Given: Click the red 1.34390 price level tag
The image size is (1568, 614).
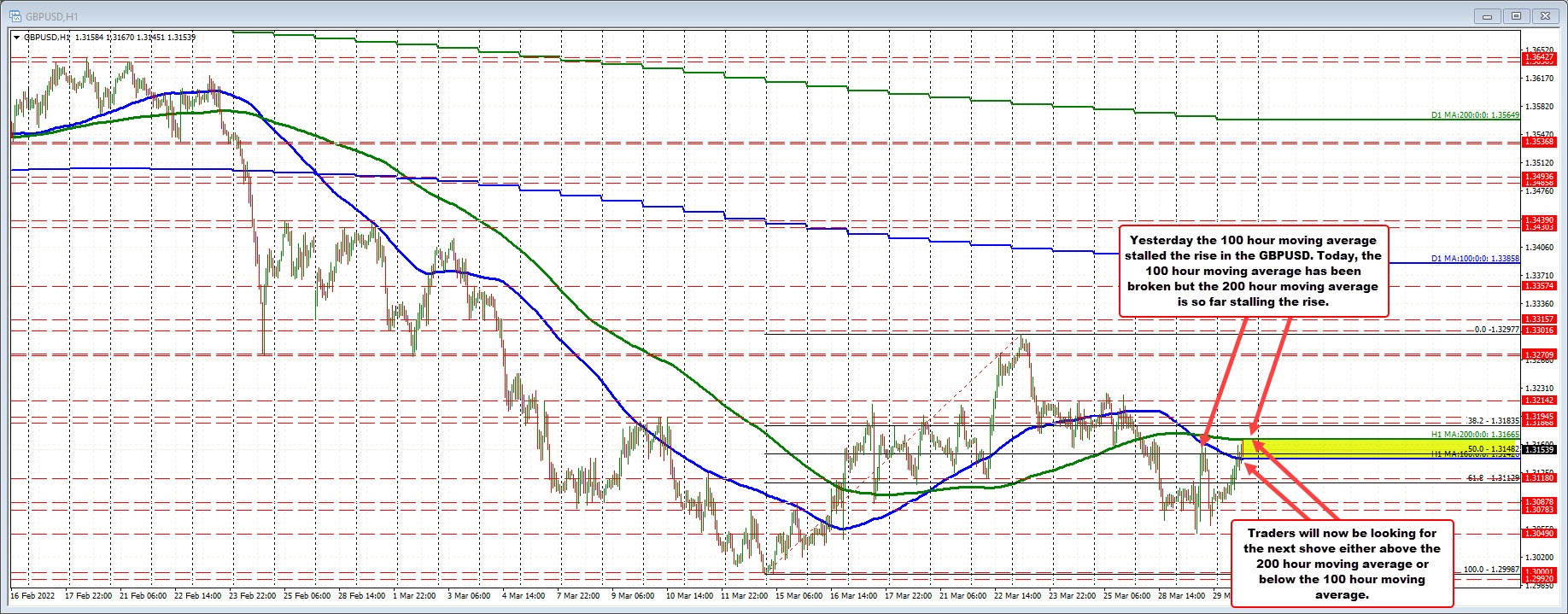Looking at the screenshot, I should 1539,220.
